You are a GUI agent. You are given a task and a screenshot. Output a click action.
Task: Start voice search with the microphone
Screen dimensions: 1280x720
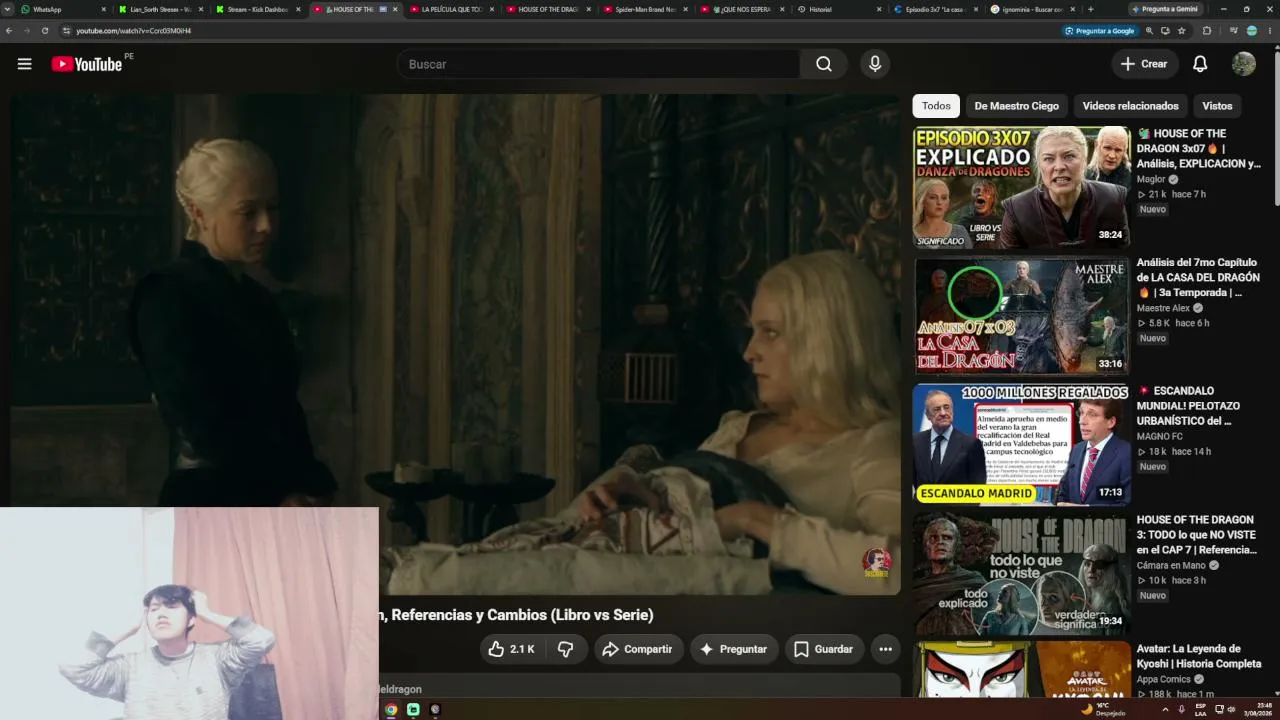click(x=875, y=64)
